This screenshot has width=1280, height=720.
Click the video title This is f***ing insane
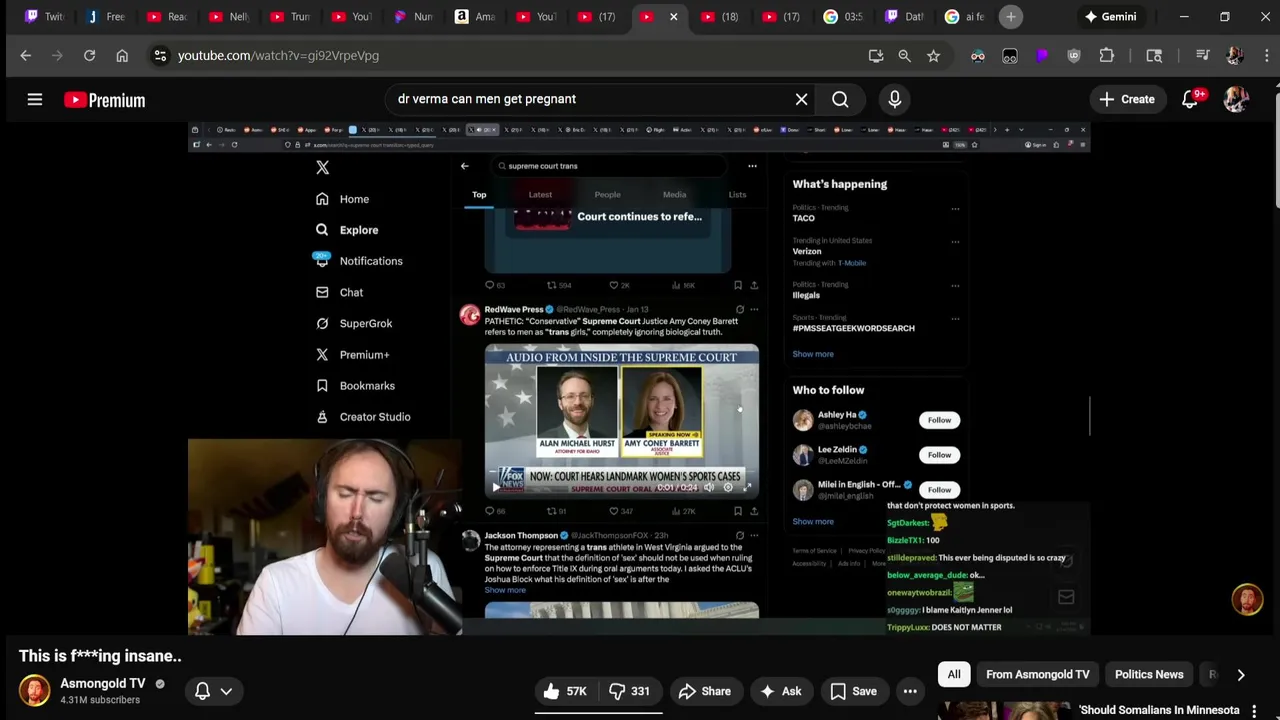click(x=100, y=656)
